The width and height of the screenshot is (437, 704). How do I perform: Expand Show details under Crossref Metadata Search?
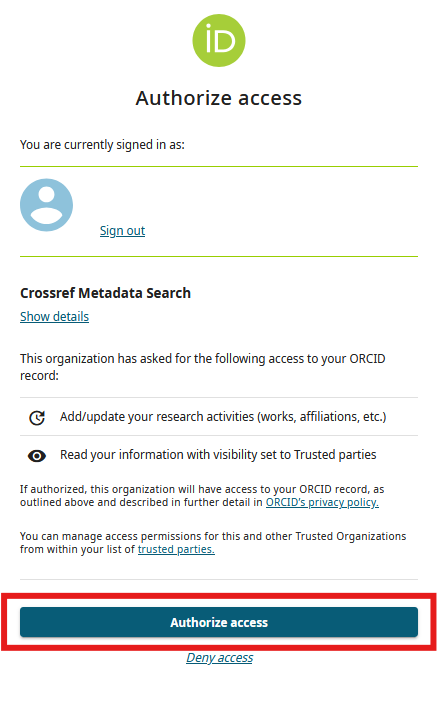(54, 317)
